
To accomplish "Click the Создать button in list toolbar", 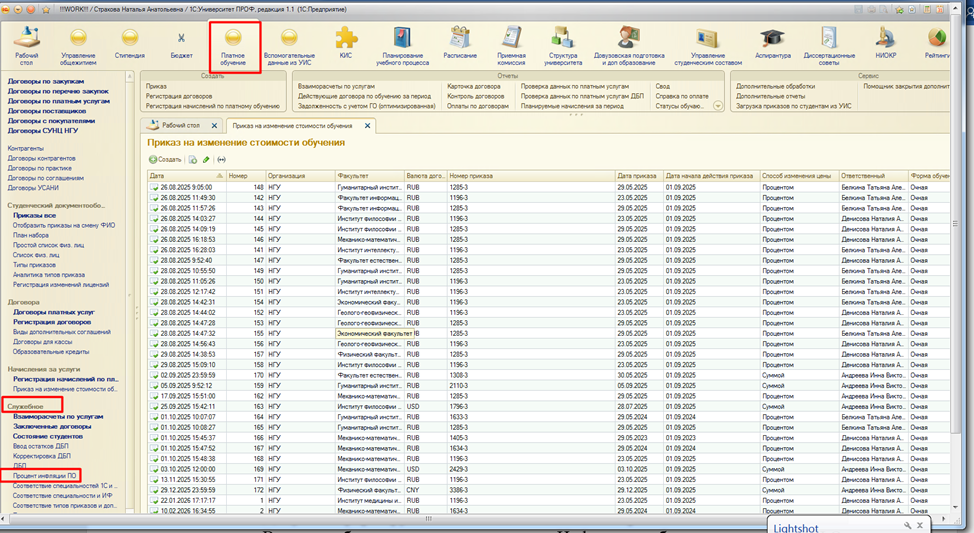I will (x=165, y=159).
